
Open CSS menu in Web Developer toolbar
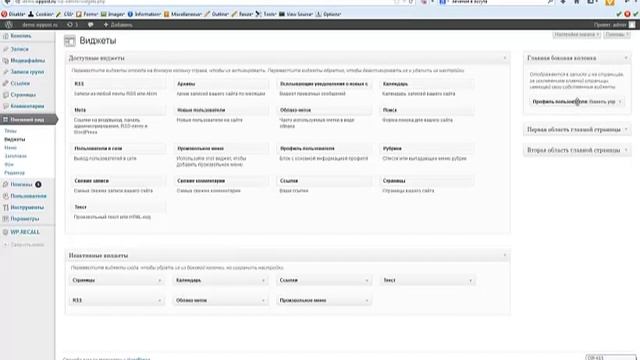pos(64,14)
